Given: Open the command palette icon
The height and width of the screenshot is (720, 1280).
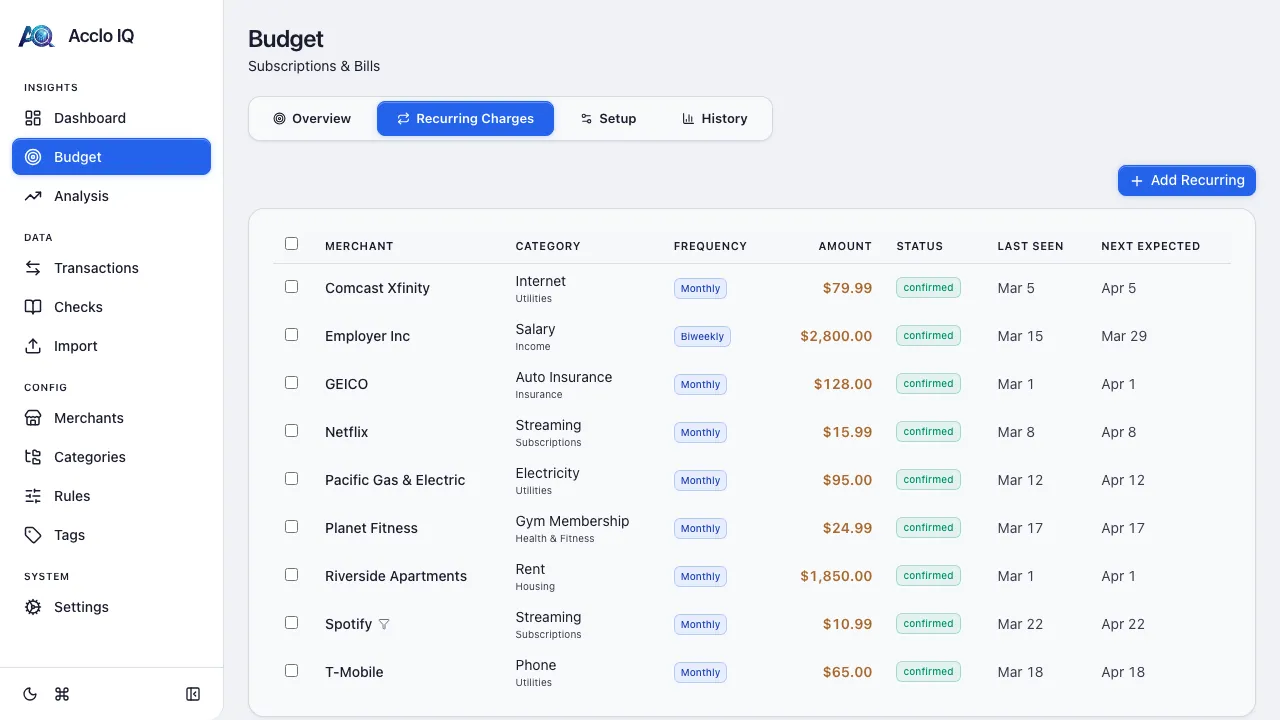Looking at the screenshot, I should pos(62,694).
